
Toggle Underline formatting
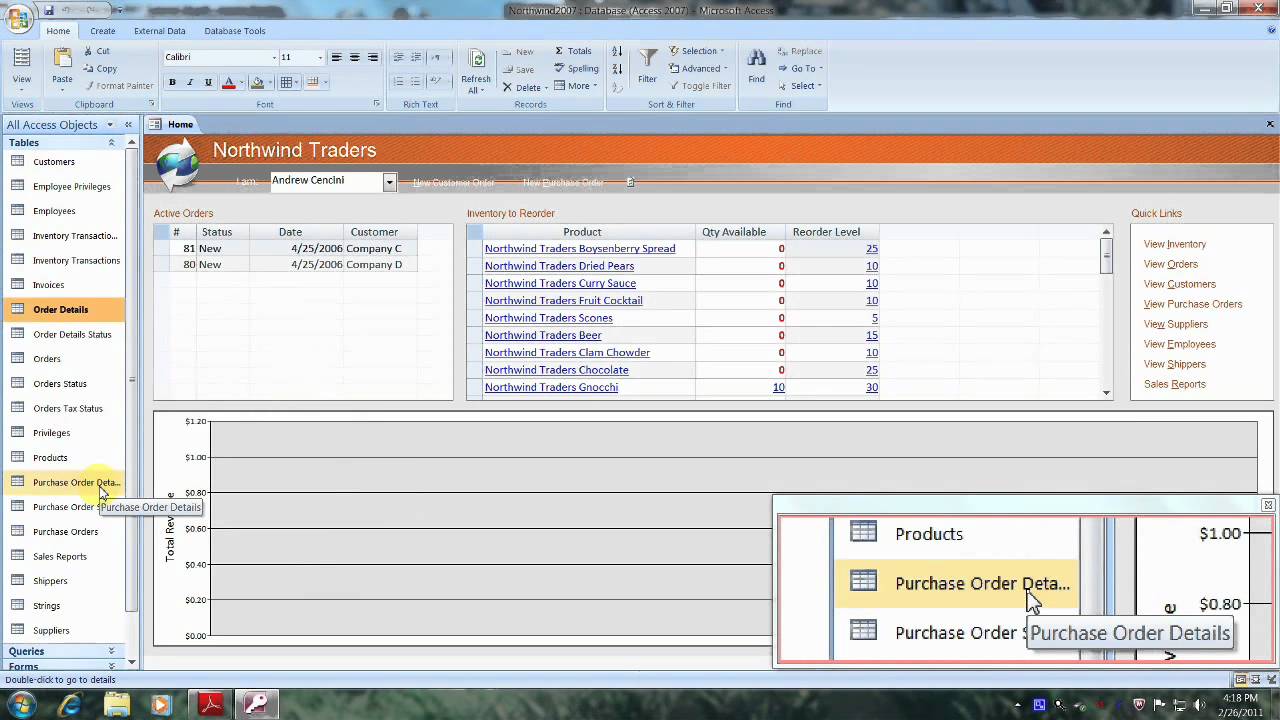click(x=208, y=82)
